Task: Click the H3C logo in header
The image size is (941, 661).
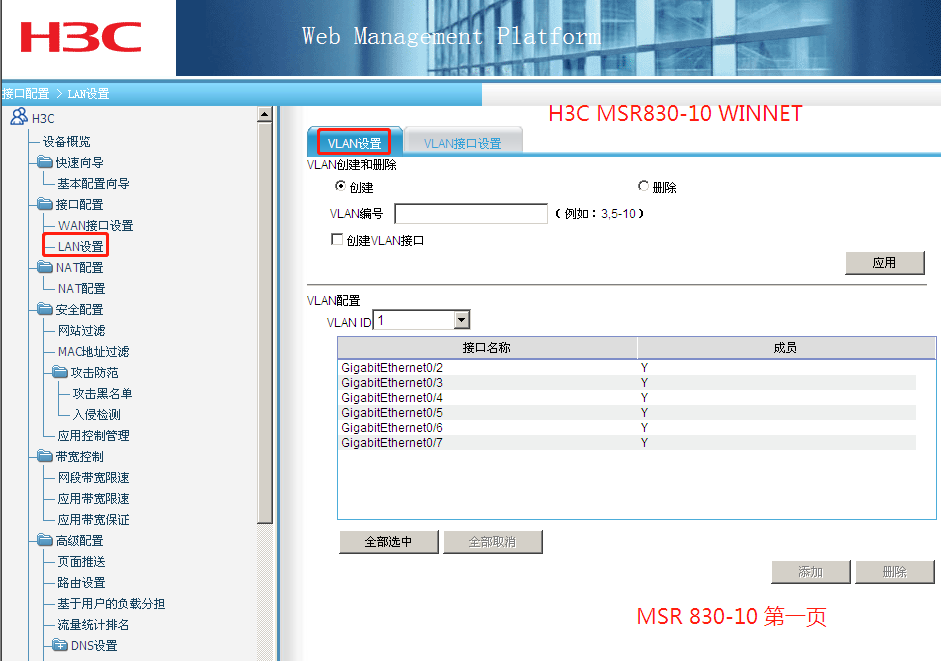Action: [x=80, y=37]
